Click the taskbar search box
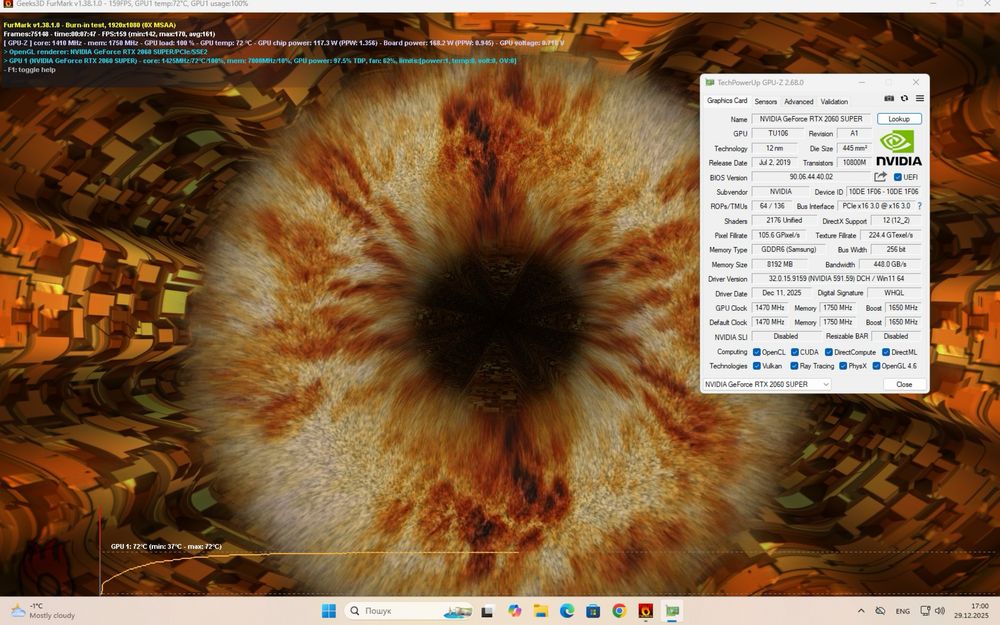Screen dimensions: 1000x625 click(x=408, y=611)
